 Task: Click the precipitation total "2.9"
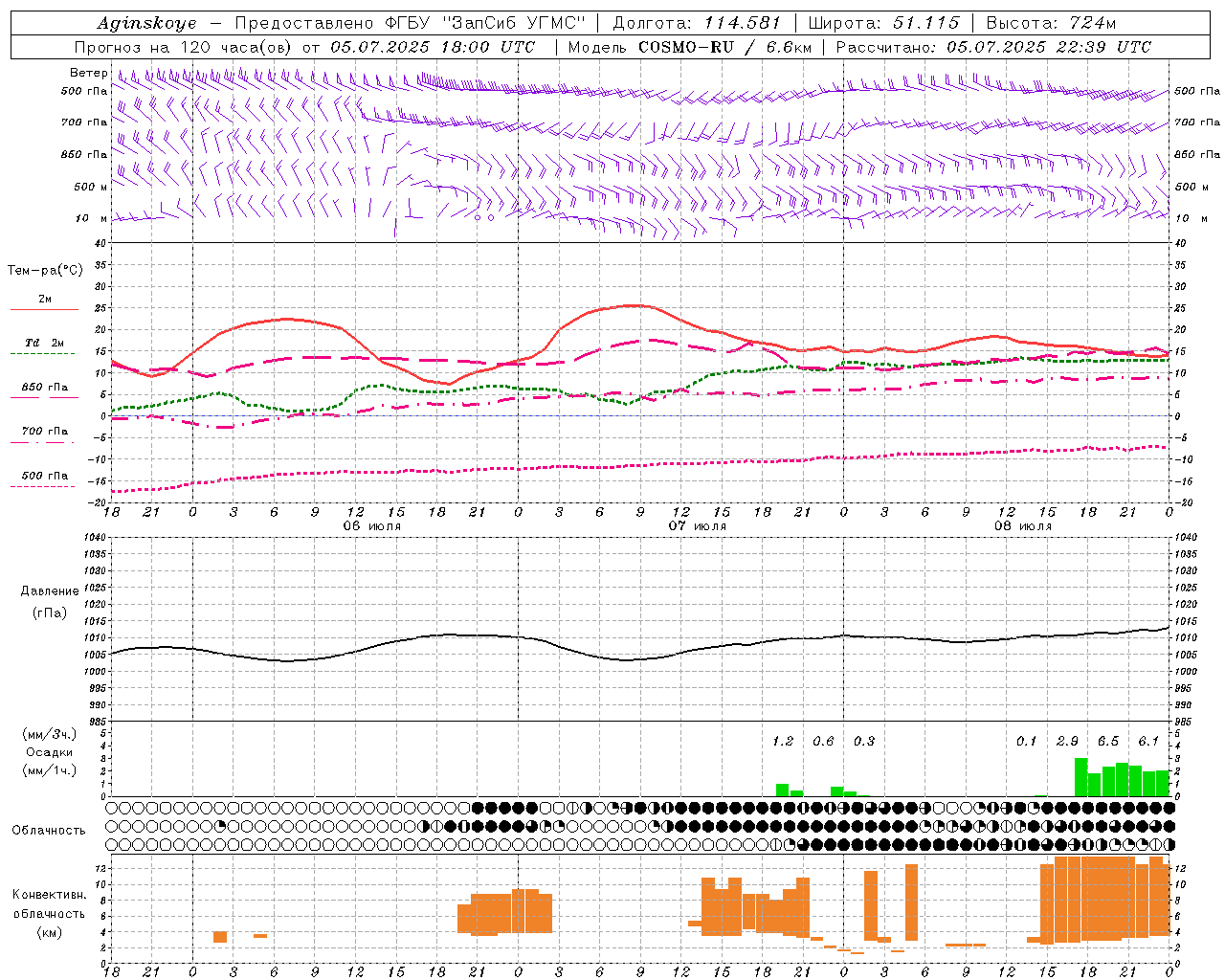(x=1067, y=742)
